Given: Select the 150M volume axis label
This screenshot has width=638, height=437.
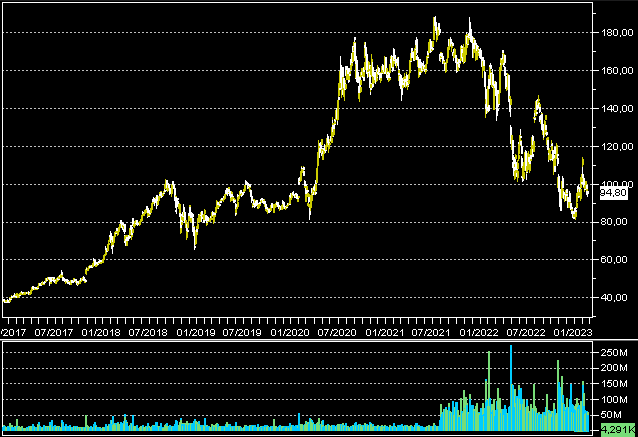Looking at the screenshot, I should (614, 384).
